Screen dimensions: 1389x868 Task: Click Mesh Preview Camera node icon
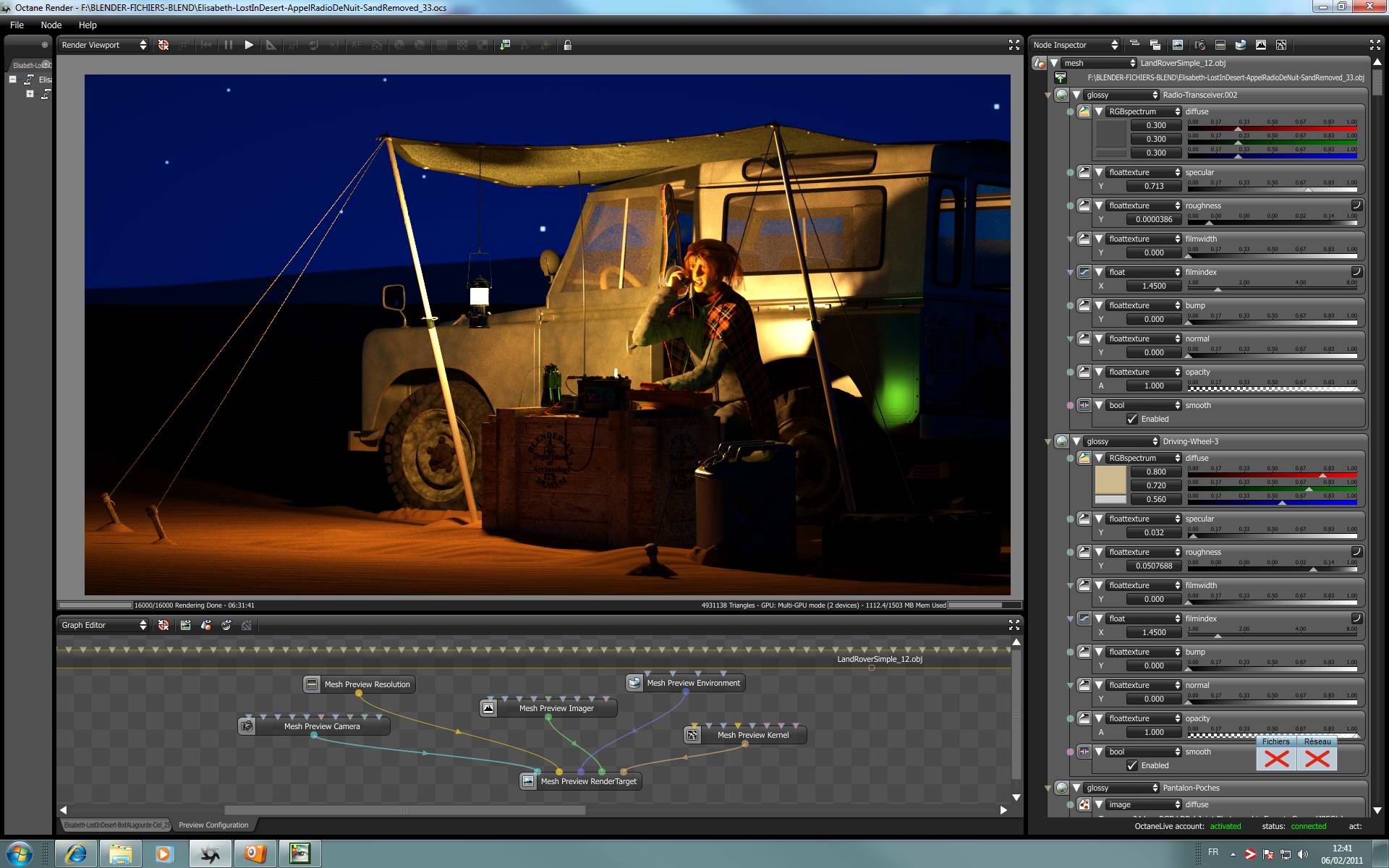tap(247, 726)
